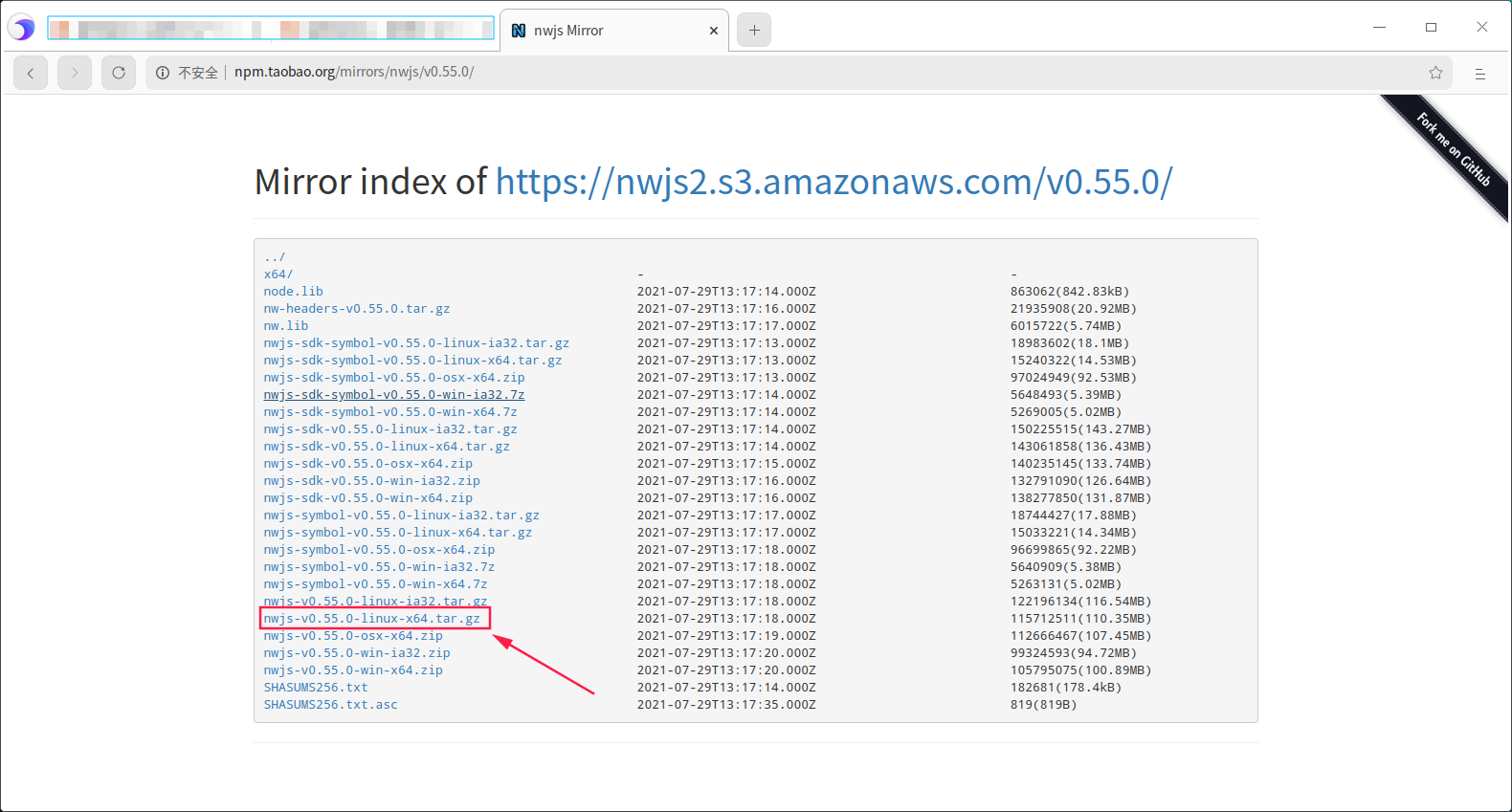Click timestamp 2021-07-29T13:17:19.000Z
Image resolution: width=1512 pixels, height=812 pixels.
pos(726,635)
